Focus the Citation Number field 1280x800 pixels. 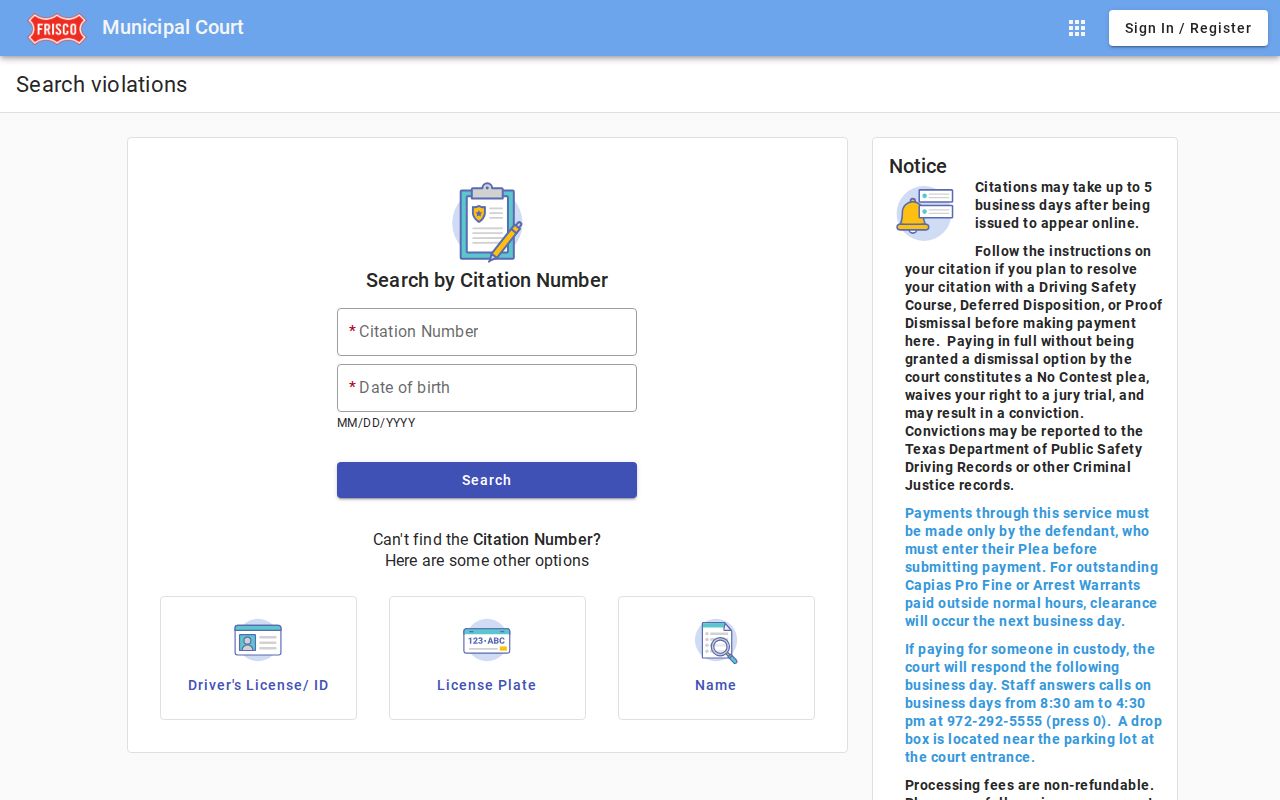[x=487, y=332]
